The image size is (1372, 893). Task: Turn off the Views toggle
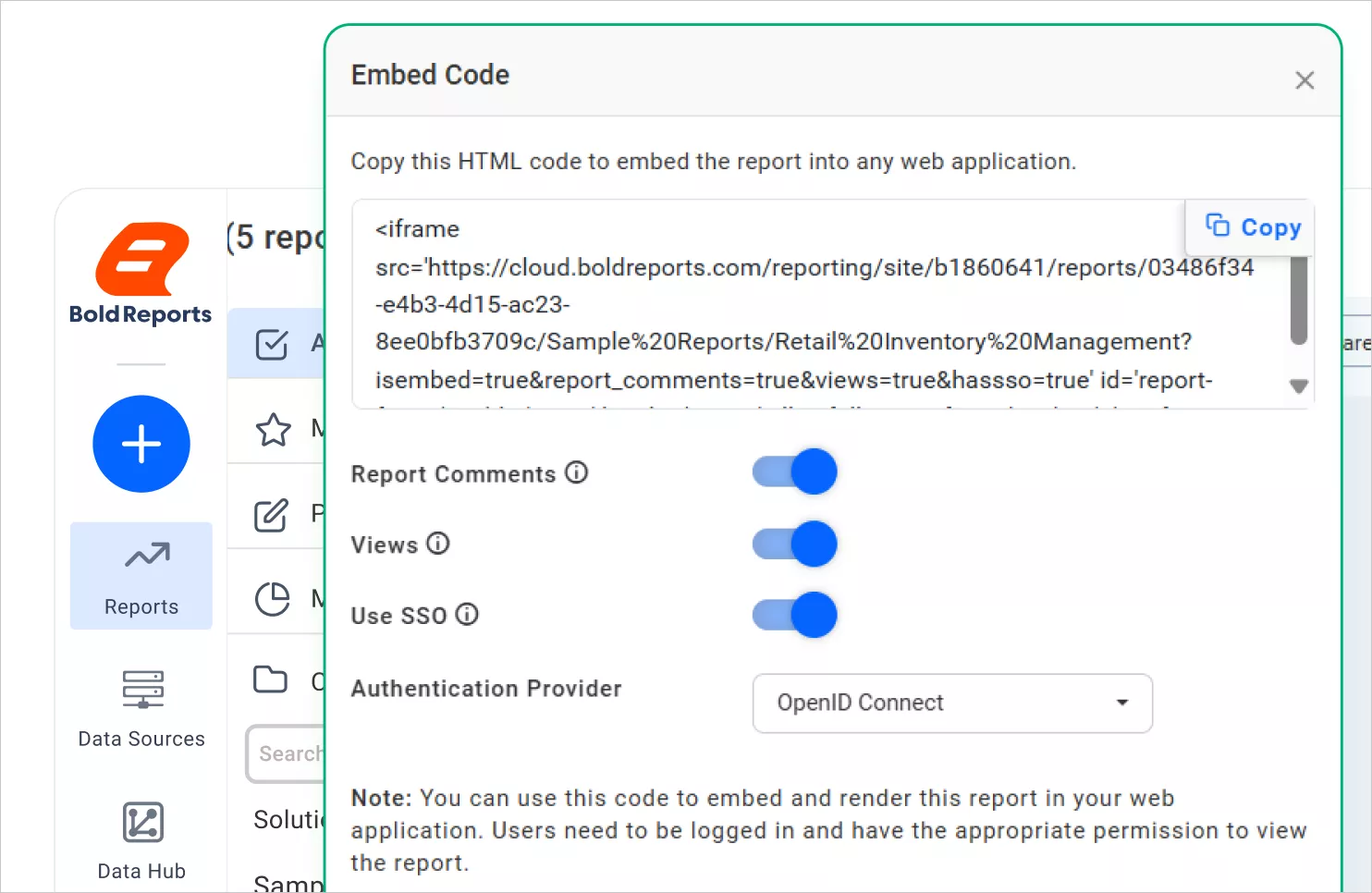click(794, 544)
